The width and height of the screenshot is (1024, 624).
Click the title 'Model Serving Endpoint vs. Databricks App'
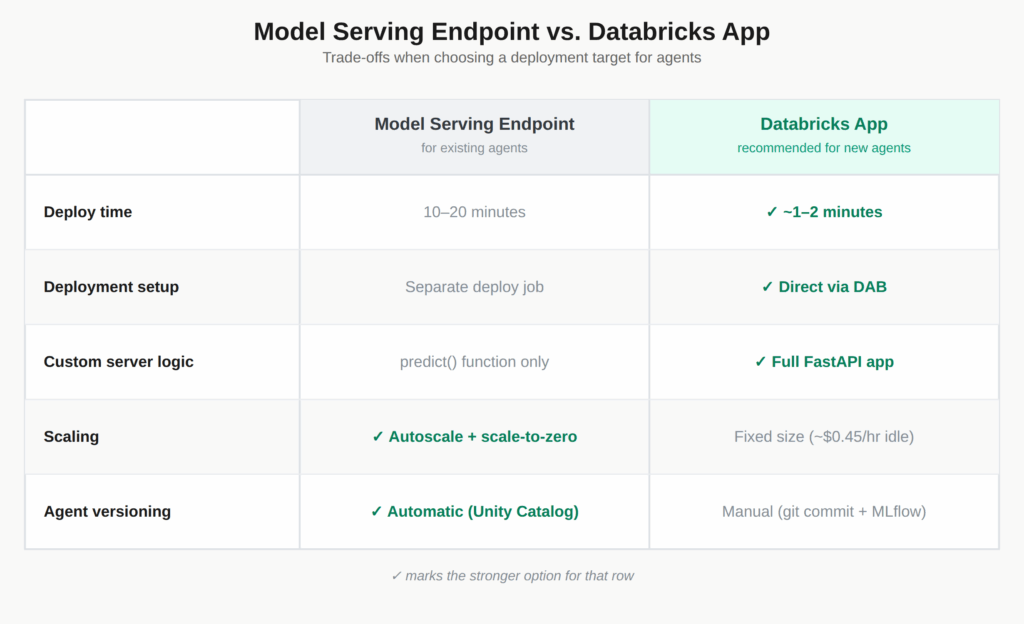click(x=511, y=31)
